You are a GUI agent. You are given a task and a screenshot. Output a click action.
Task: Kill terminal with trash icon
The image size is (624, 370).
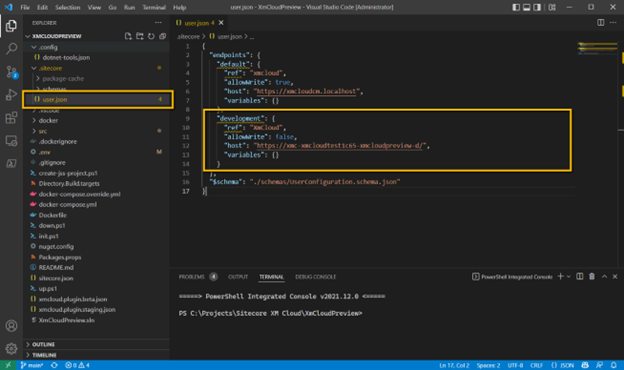[x=592, y=277]
